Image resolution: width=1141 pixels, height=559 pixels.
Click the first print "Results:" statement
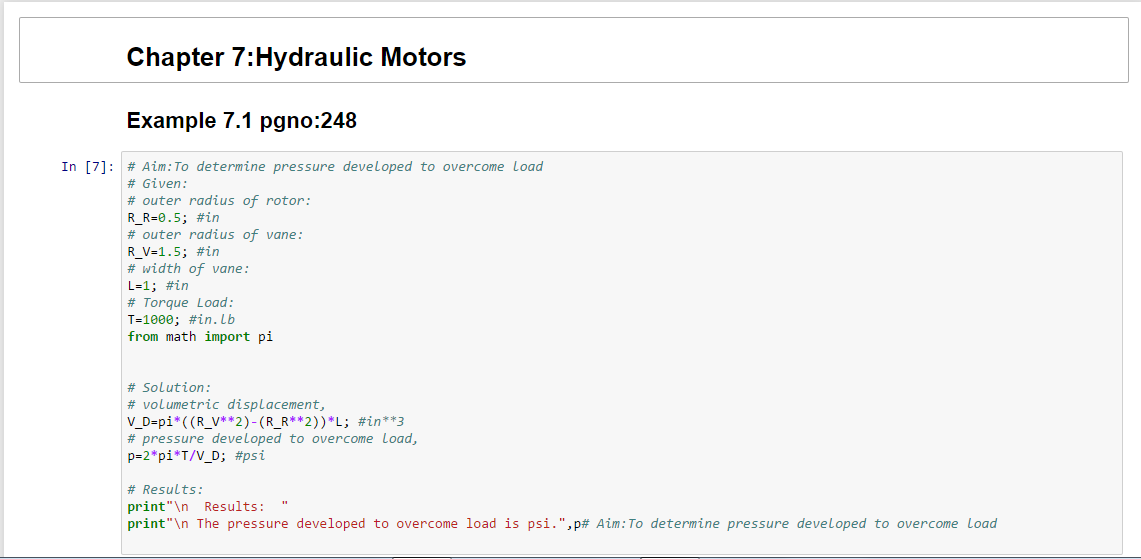point(207,507)
